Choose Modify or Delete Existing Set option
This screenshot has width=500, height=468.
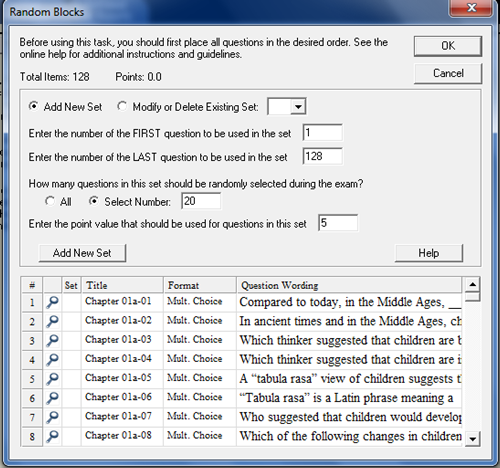(x=122, y=106)
